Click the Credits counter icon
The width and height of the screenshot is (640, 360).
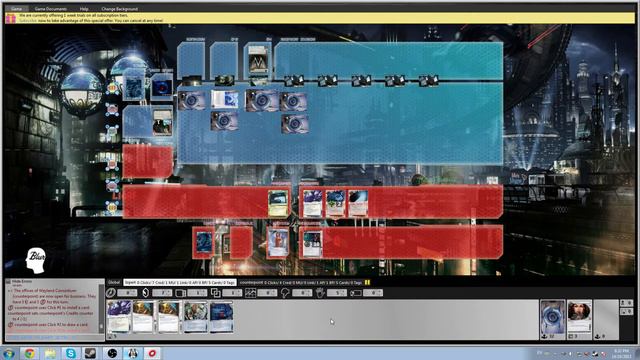pos(146,293)
